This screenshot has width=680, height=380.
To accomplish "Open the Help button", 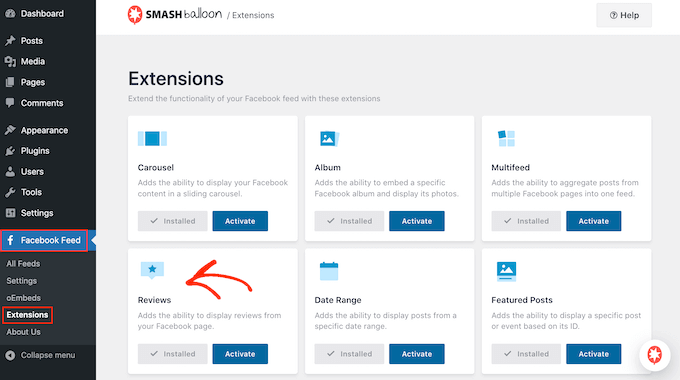I will click(x=624, y=15).
